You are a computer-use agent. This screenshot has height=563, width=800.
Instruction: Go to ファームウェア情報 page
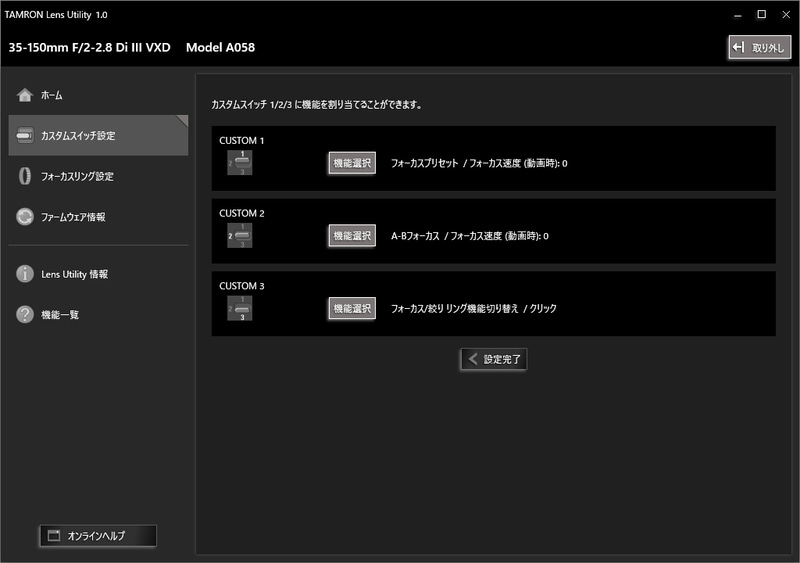click(98, 216)
